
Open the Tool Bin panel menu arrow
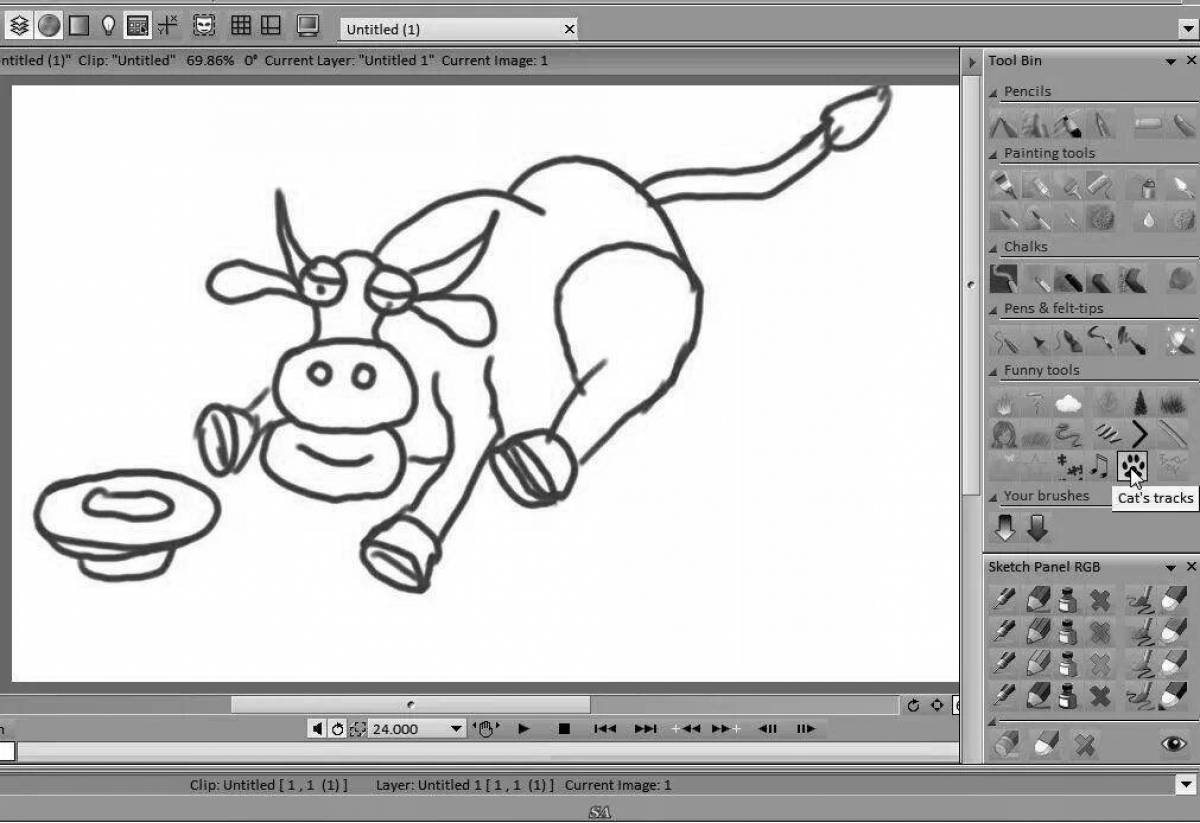[1170, 61]
